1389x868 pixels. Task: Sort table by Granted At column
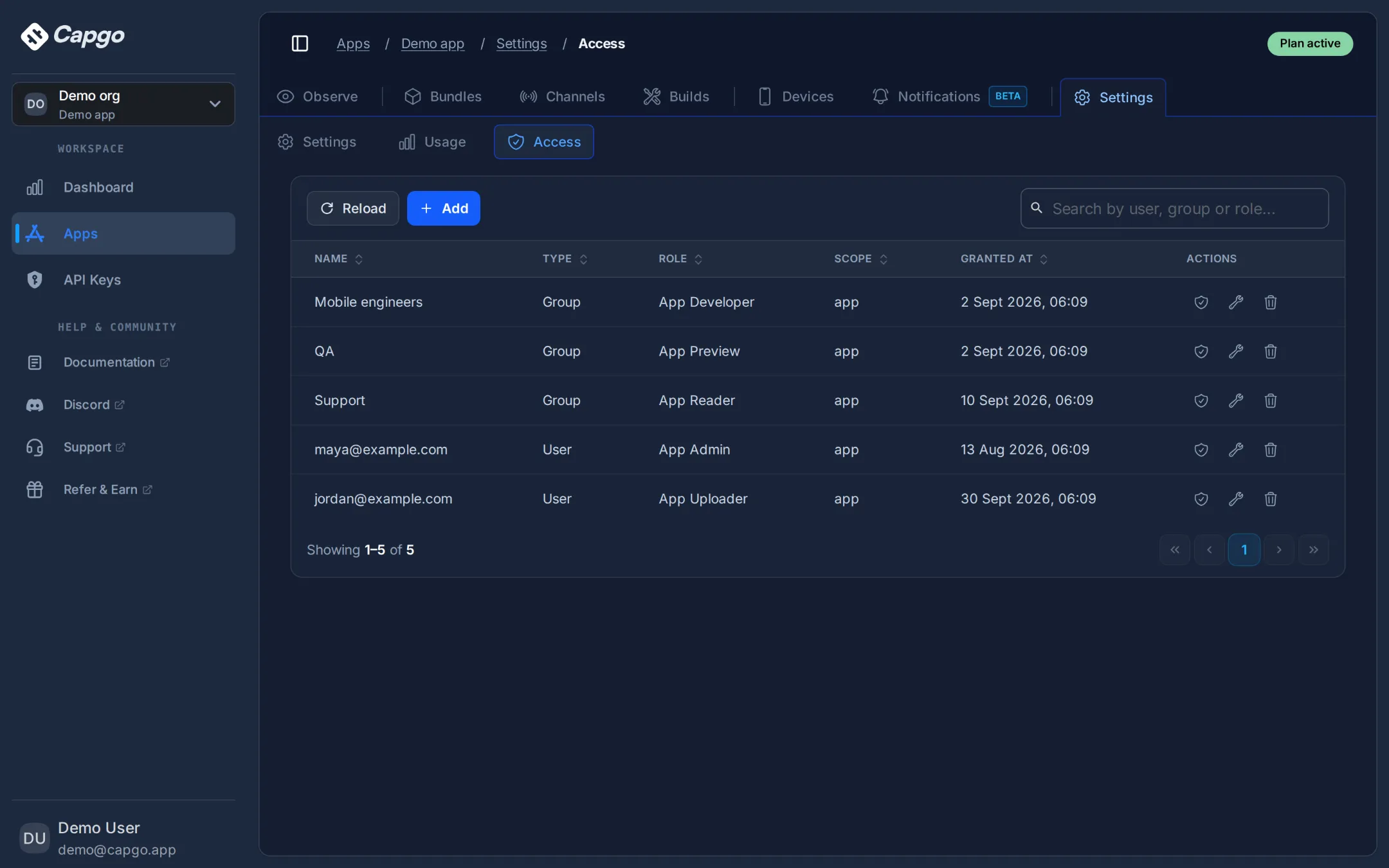tap(1004, 258)
